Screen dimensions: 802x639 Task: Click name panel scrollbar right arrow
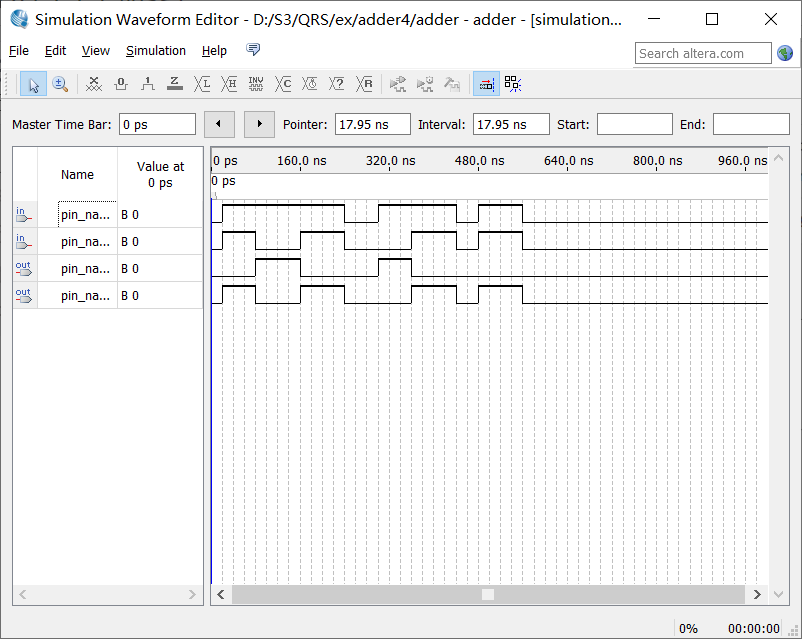pyautogui.click(x=192, y=594)
